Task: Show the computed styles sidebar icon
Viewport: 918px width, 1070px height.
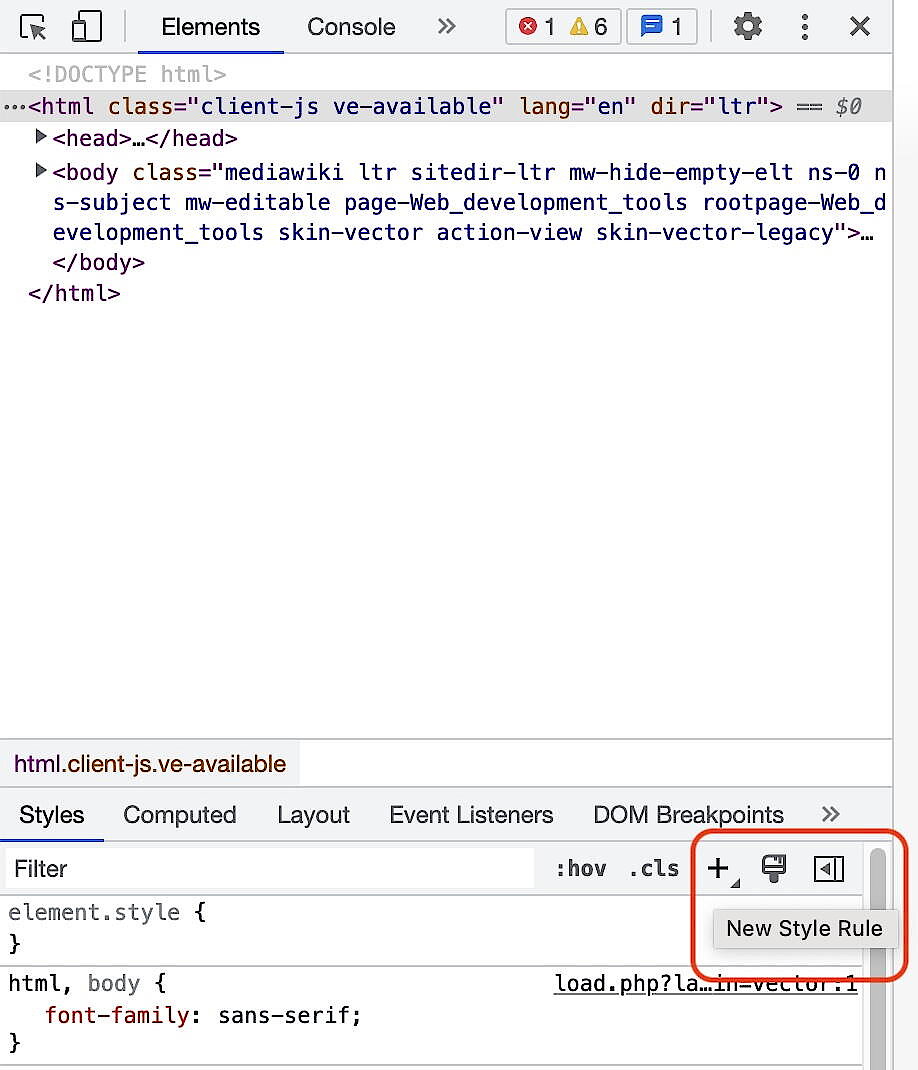Action: (x=827, y=868)
